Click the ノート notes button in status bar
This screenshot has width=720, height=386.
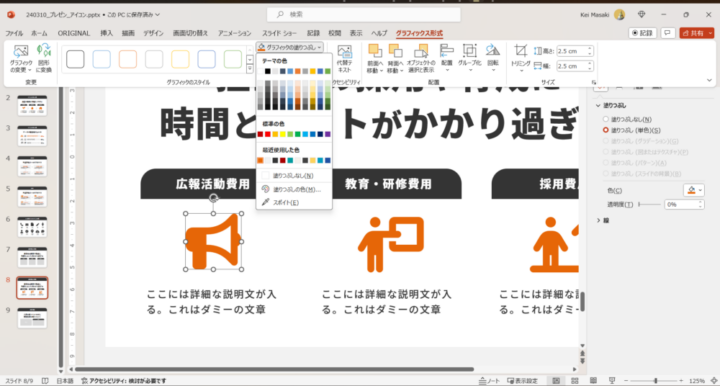(x=489, y=381)
